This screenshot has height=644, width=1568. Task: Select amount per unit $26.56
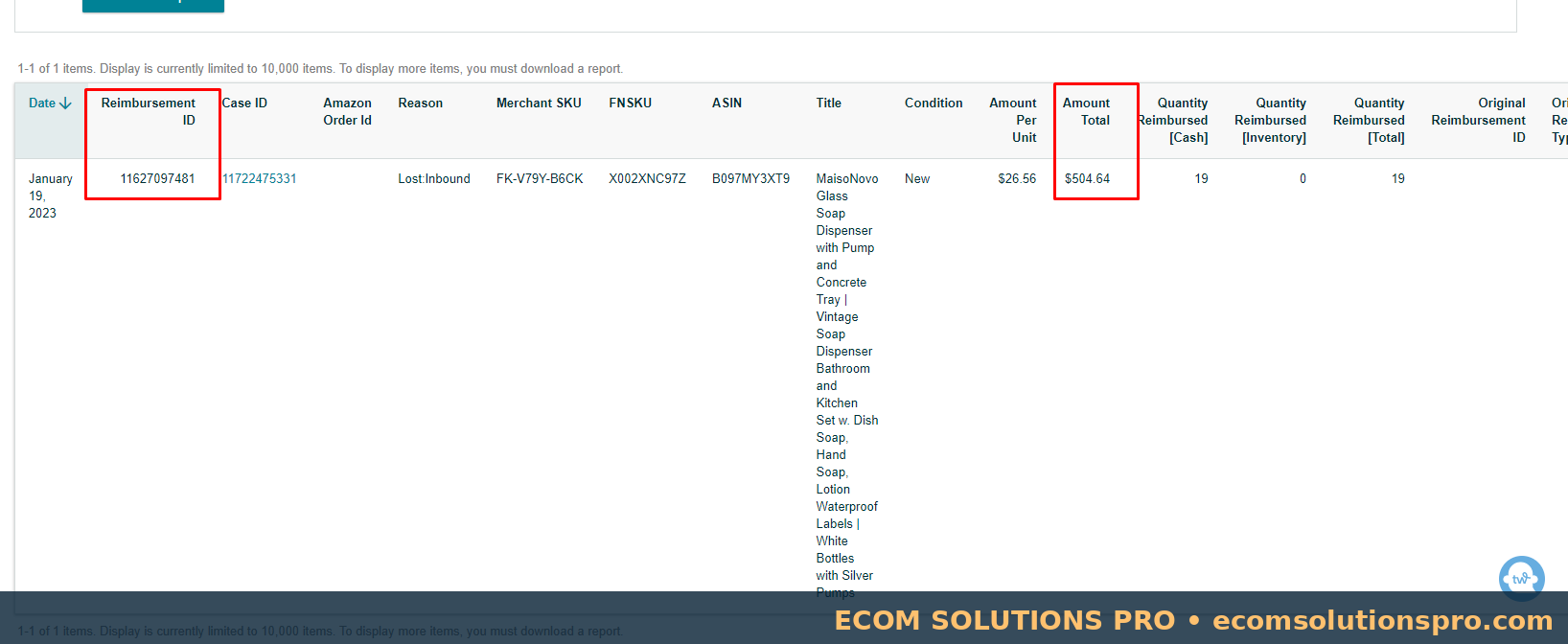click(x=1017, y=178)
